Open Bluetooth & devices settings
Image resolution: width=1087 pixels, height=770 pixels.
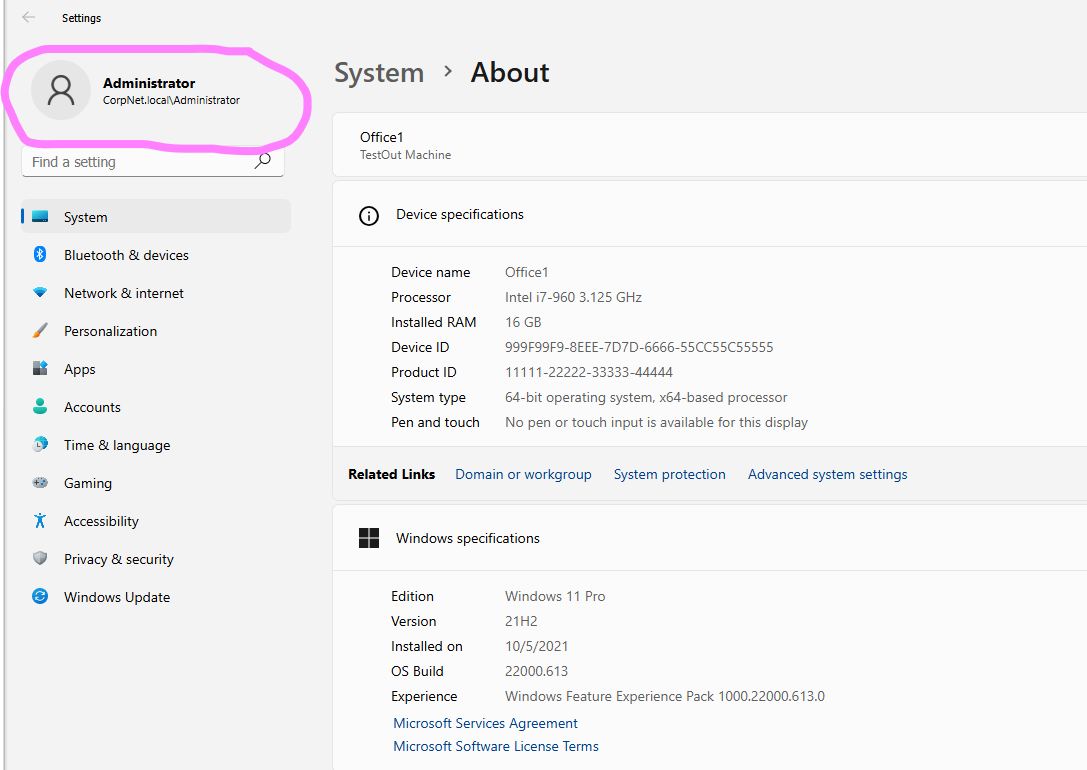pyautogui.click(x=156, y=255)
